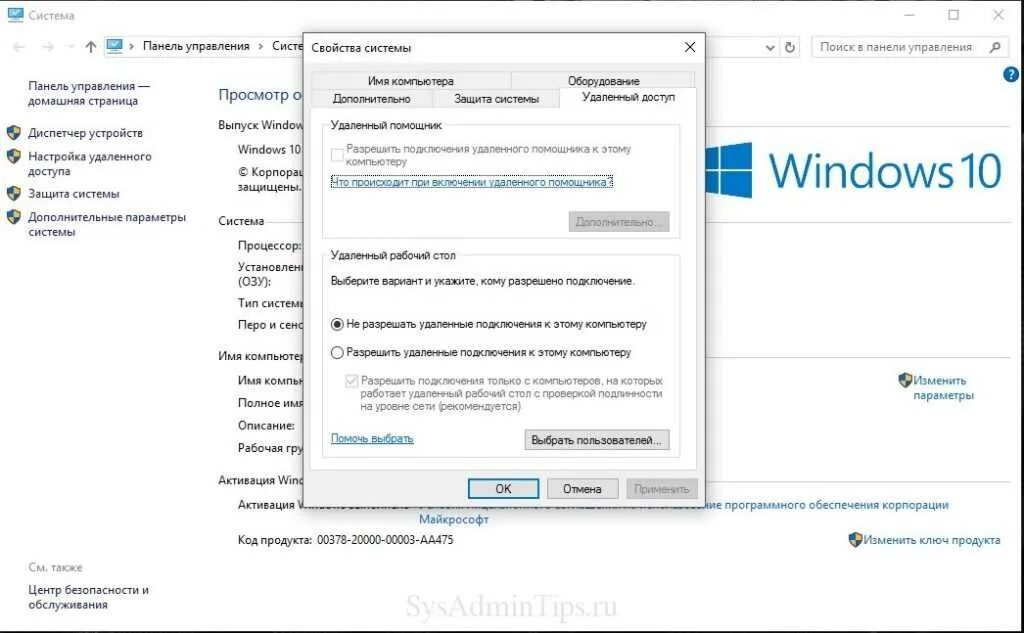Viewport: 1024px width, 633px height.
Task: Click the Система window title icon
Action: tap(16, 14)
